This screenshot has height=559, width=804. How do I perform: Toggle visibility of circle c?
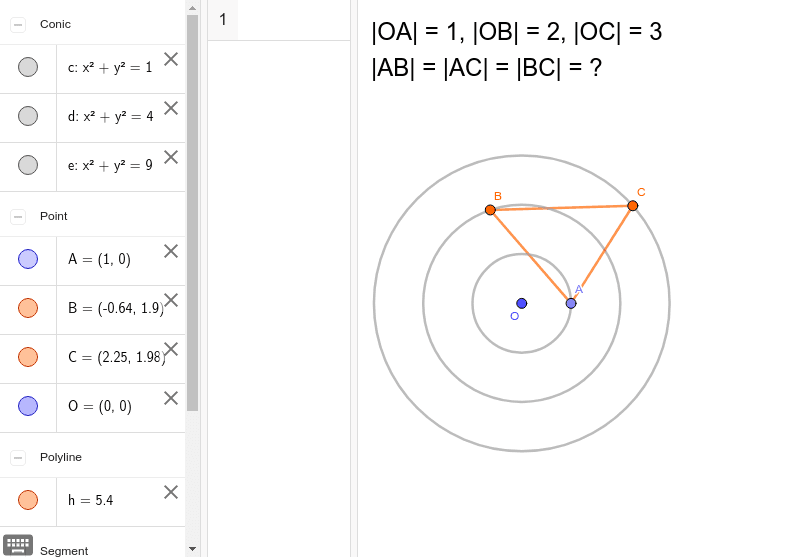point(28,67)
